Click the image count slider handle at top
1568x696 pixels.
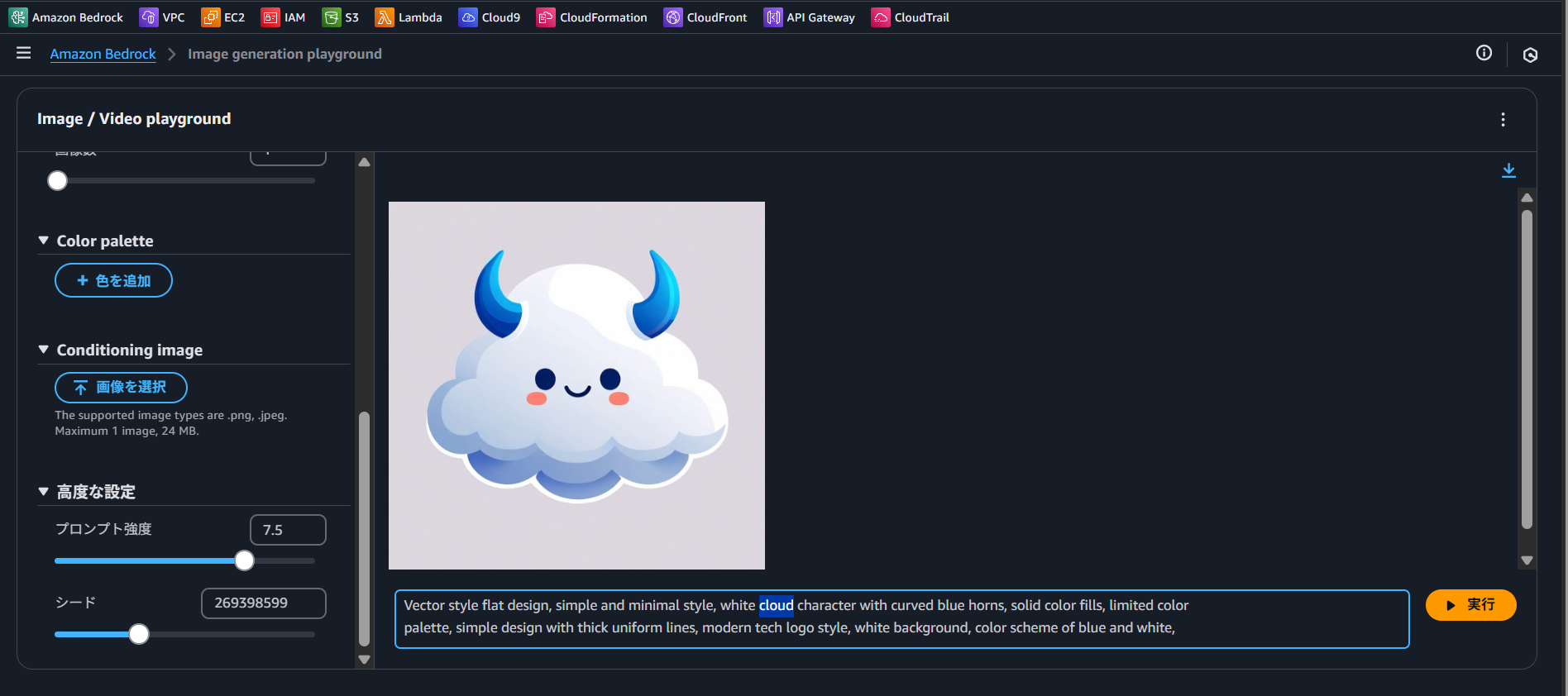[x=57, y=180]
